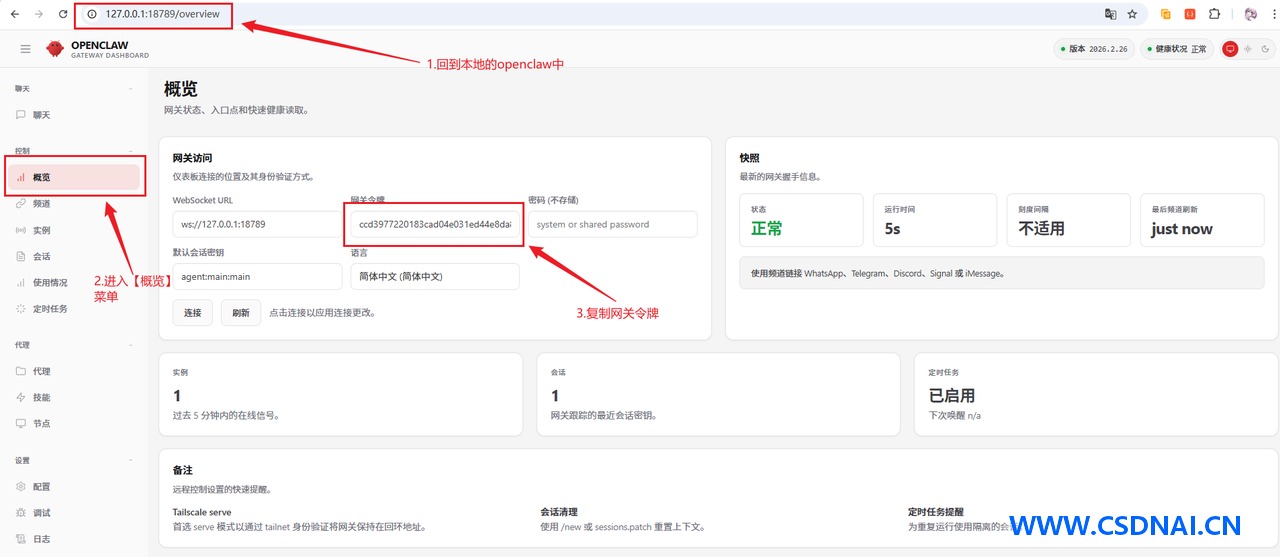Open 频道 channels in the sidebar
This screenshot has height=557, width=1280.
(75, 204)
